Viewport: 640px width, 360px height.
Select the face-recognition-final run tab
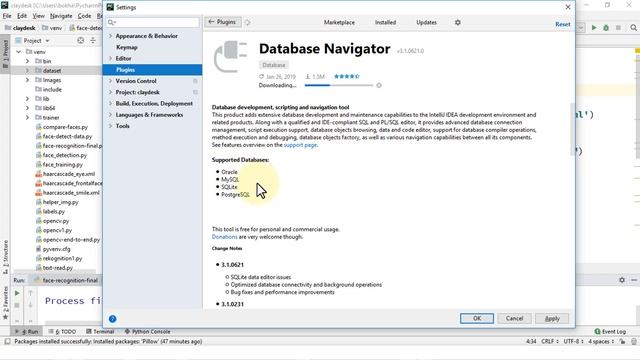[x=67, y=280]
